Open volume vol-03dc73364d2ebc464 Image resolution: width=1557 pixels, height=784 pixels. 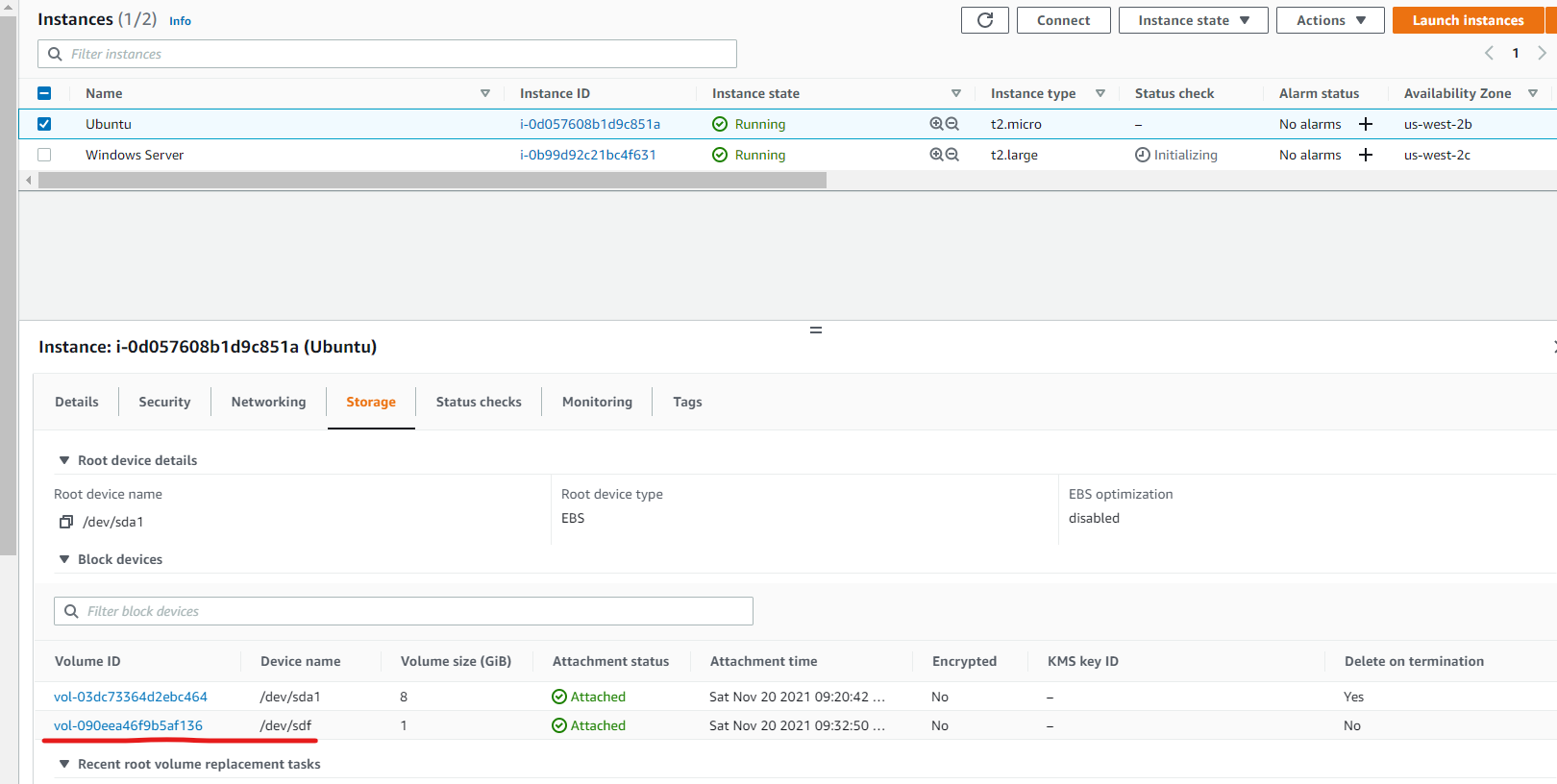tap(131, 697)
